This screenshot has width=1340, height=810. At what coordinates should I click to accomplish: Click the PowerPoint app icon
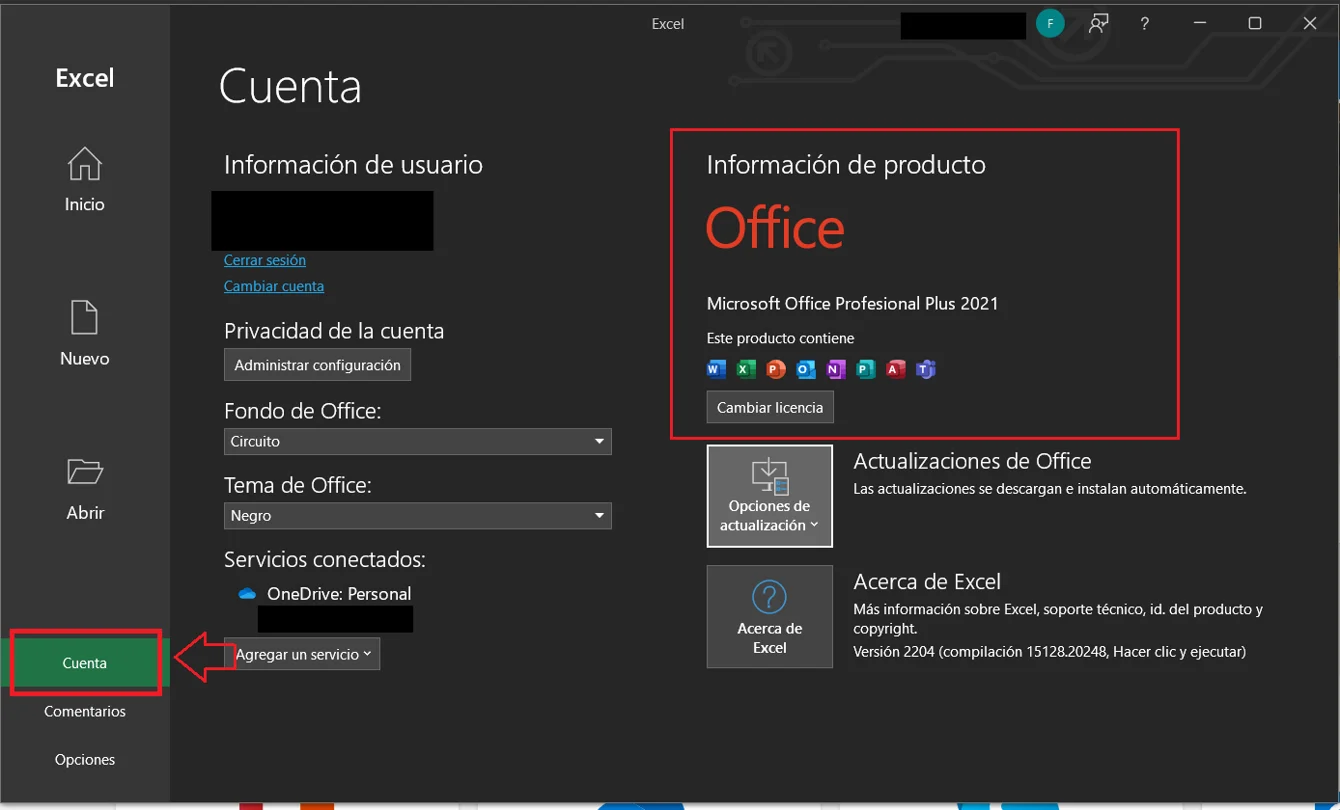(x=776, y=370)
